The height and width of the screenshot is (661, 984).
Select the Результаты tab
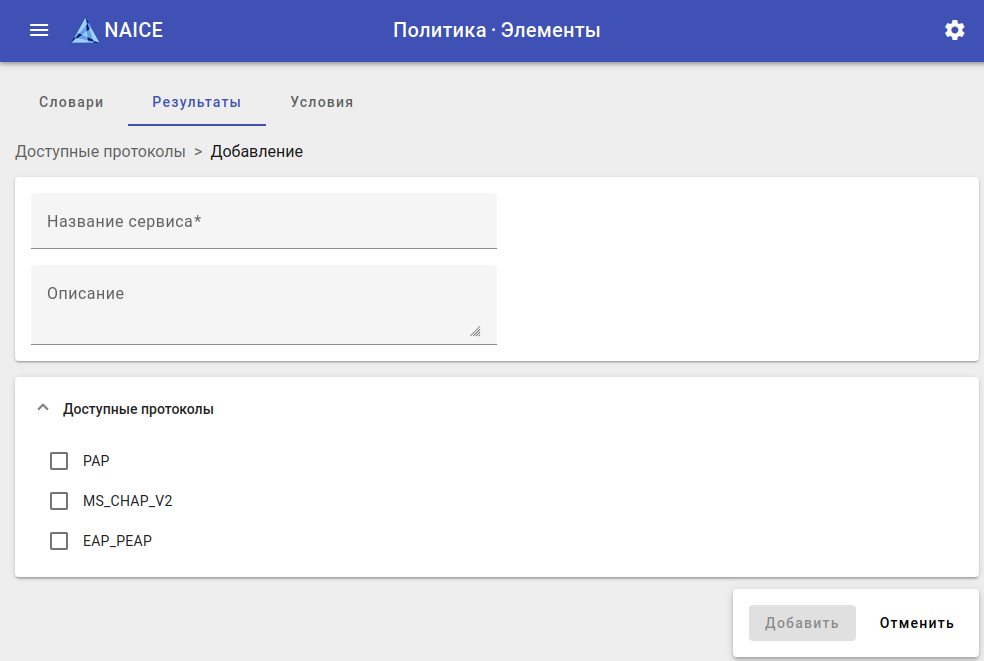coord(196,102)
